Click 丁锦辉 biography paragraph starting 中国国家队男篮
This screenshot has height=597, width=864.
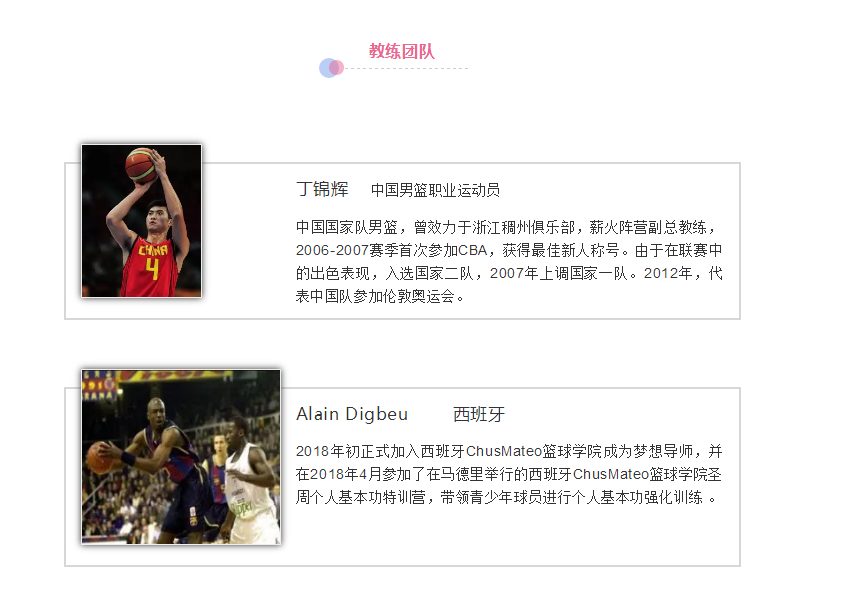click(509, 262)
